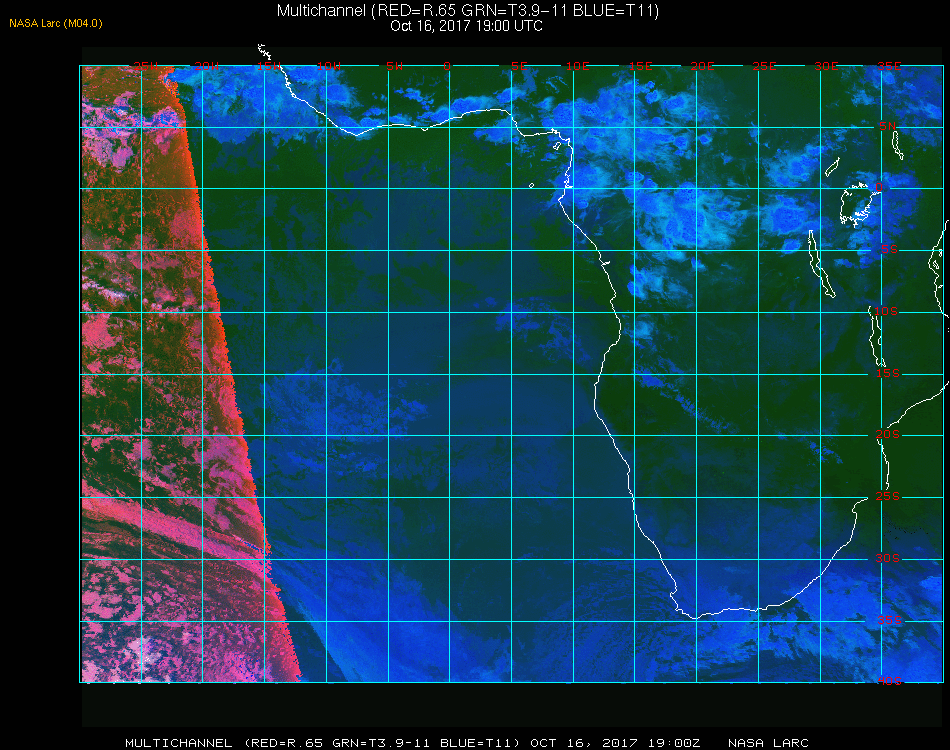
Task: Click the '5E' longitude label
Action: [519, 65]
